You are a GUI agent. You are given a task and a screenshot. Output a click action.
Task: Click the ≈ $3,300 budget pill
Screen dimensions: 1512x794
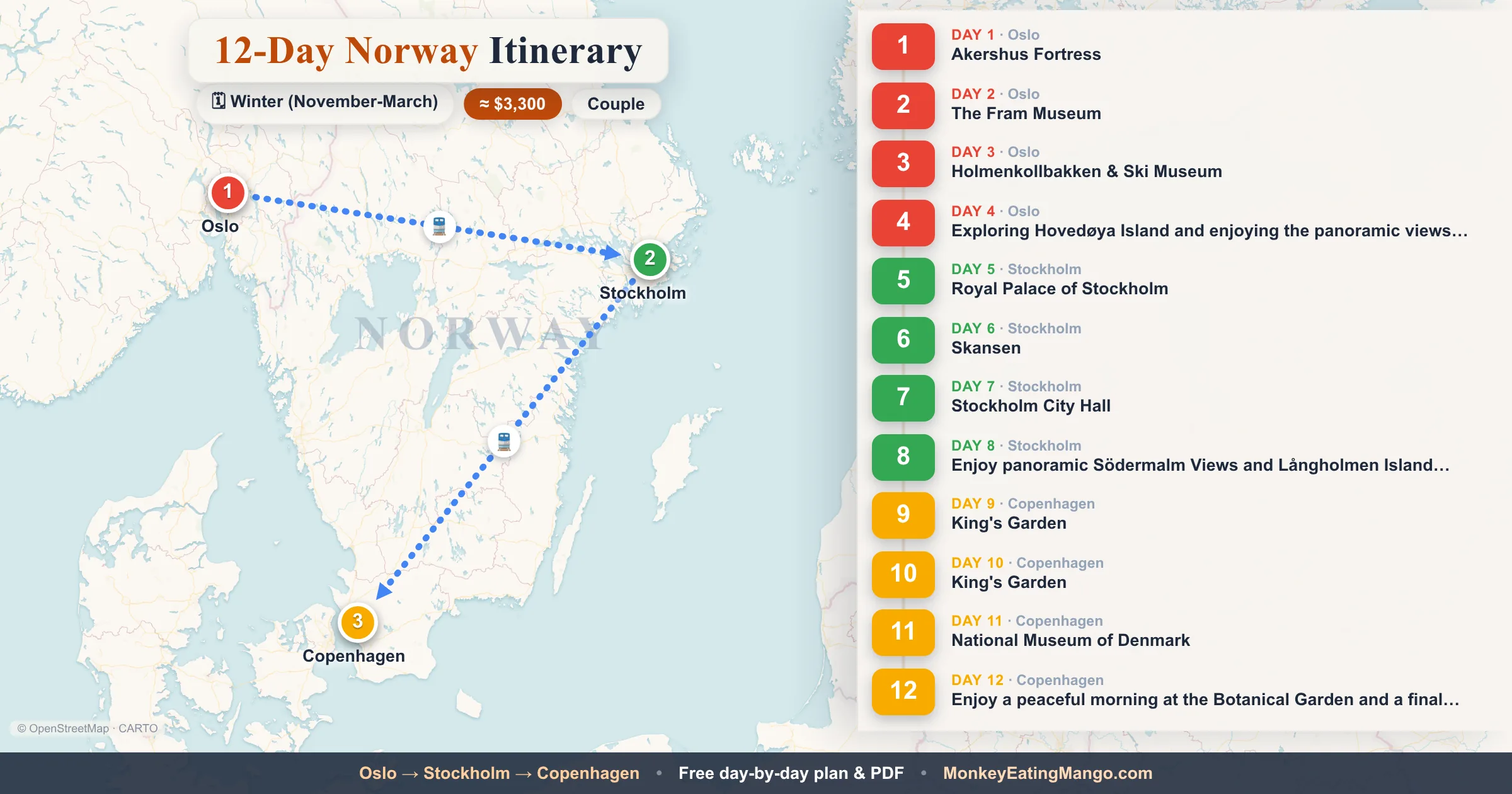coord(512,103)
